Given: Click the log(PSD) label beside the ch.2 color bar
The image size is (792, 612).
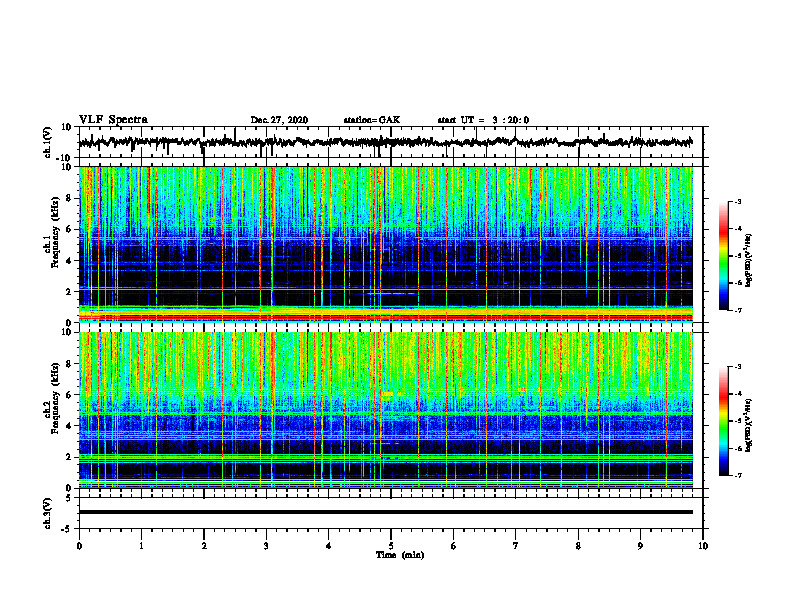Looking at the screenshot, I should (x=749, y=426).
